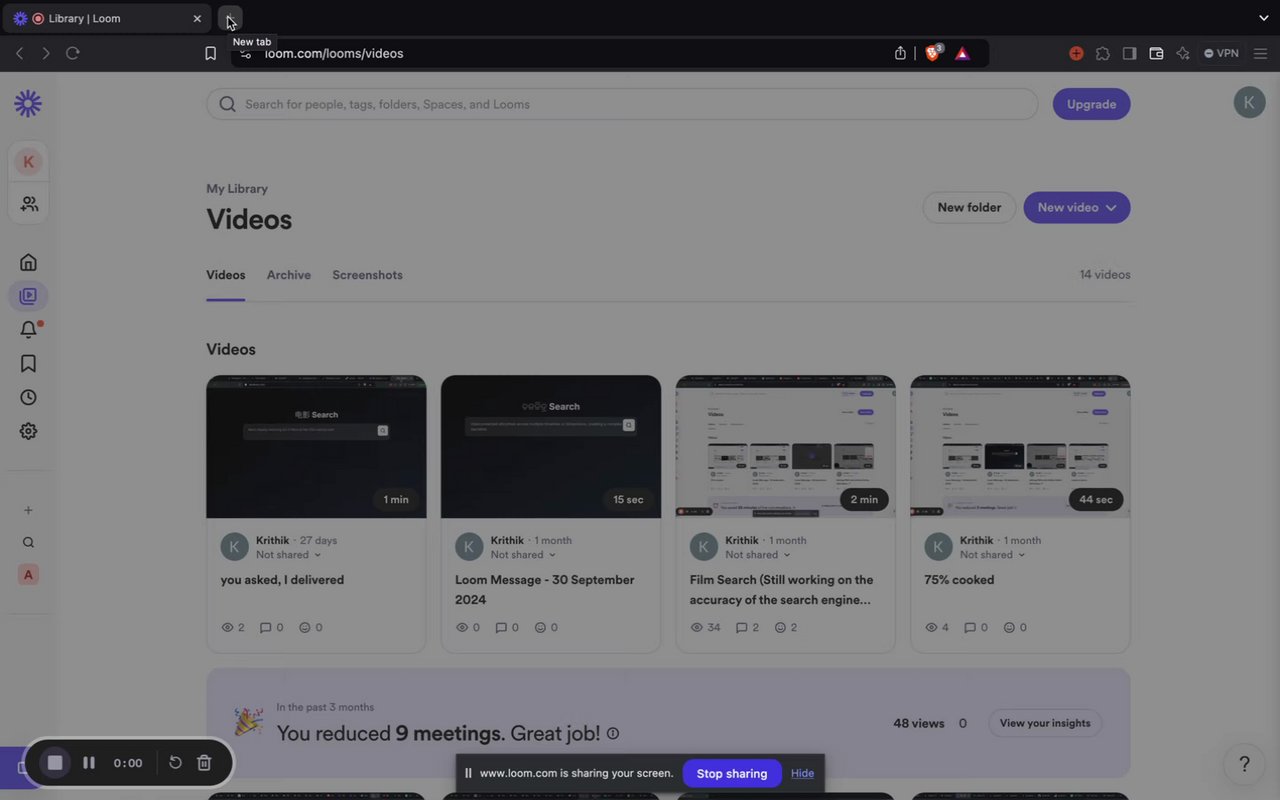This screenshot has width=1280, height=800.
Task: Open a new browser tab
Action: click(x=230, y=18)
